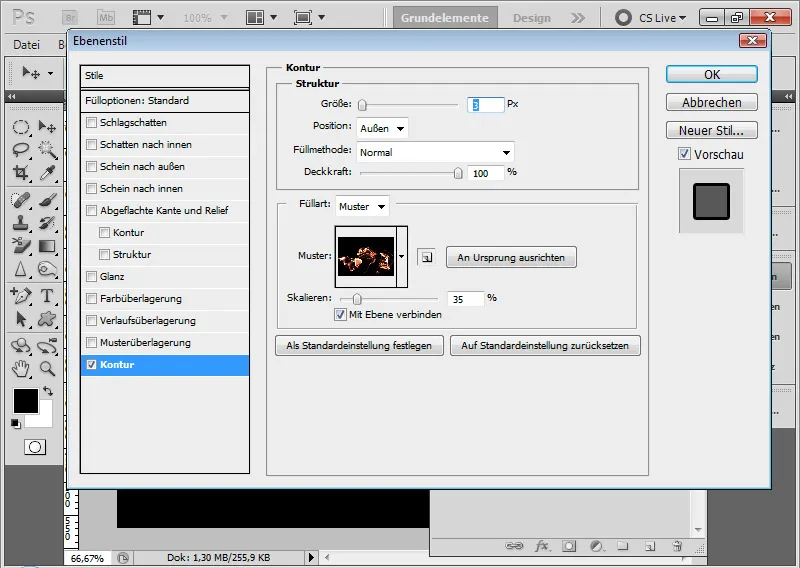This screenshot has height=568, width=800.
Task: Select the Custom Shape tool
Action: pos(47,319)
